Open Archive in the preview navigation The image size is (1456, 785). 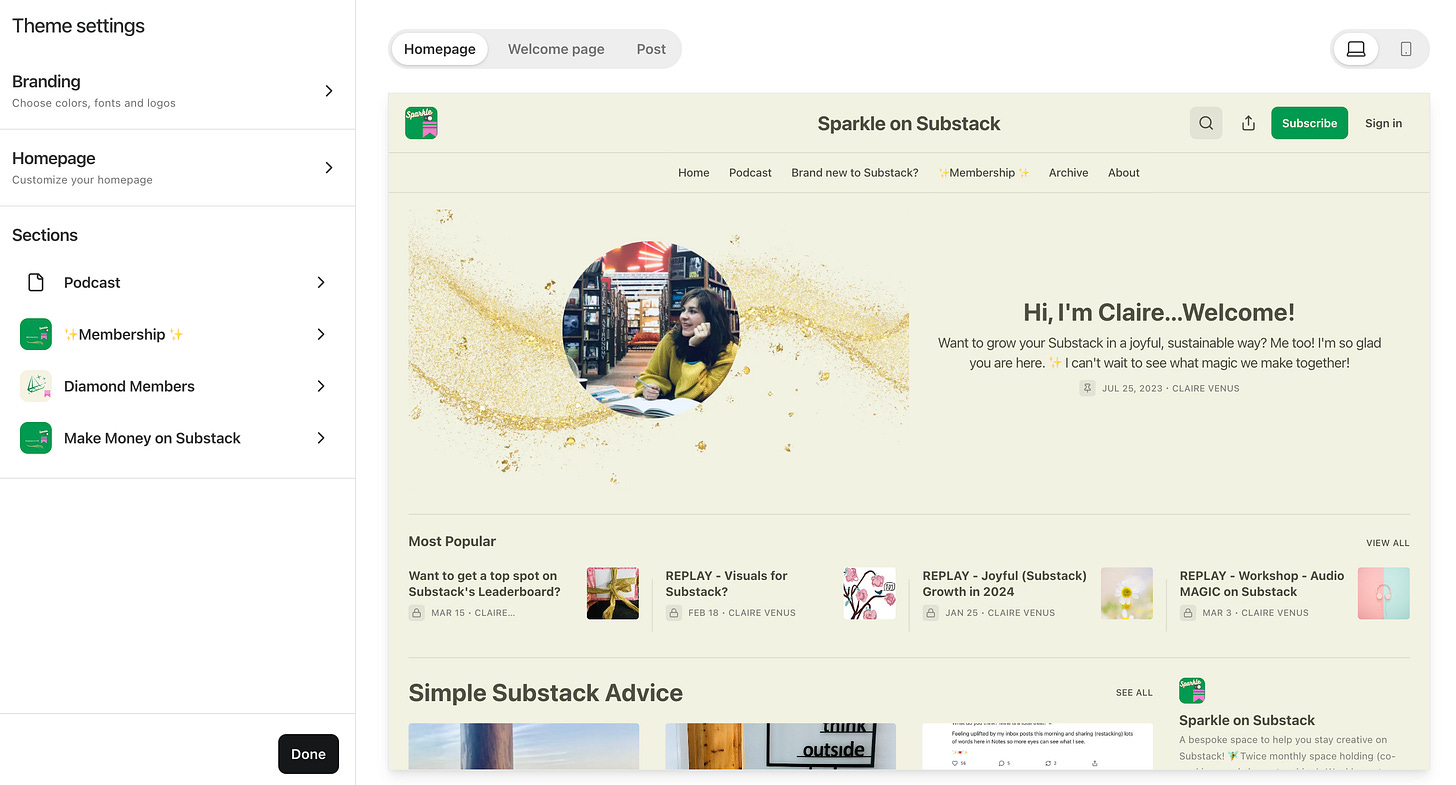click(x=1068, y=173)
